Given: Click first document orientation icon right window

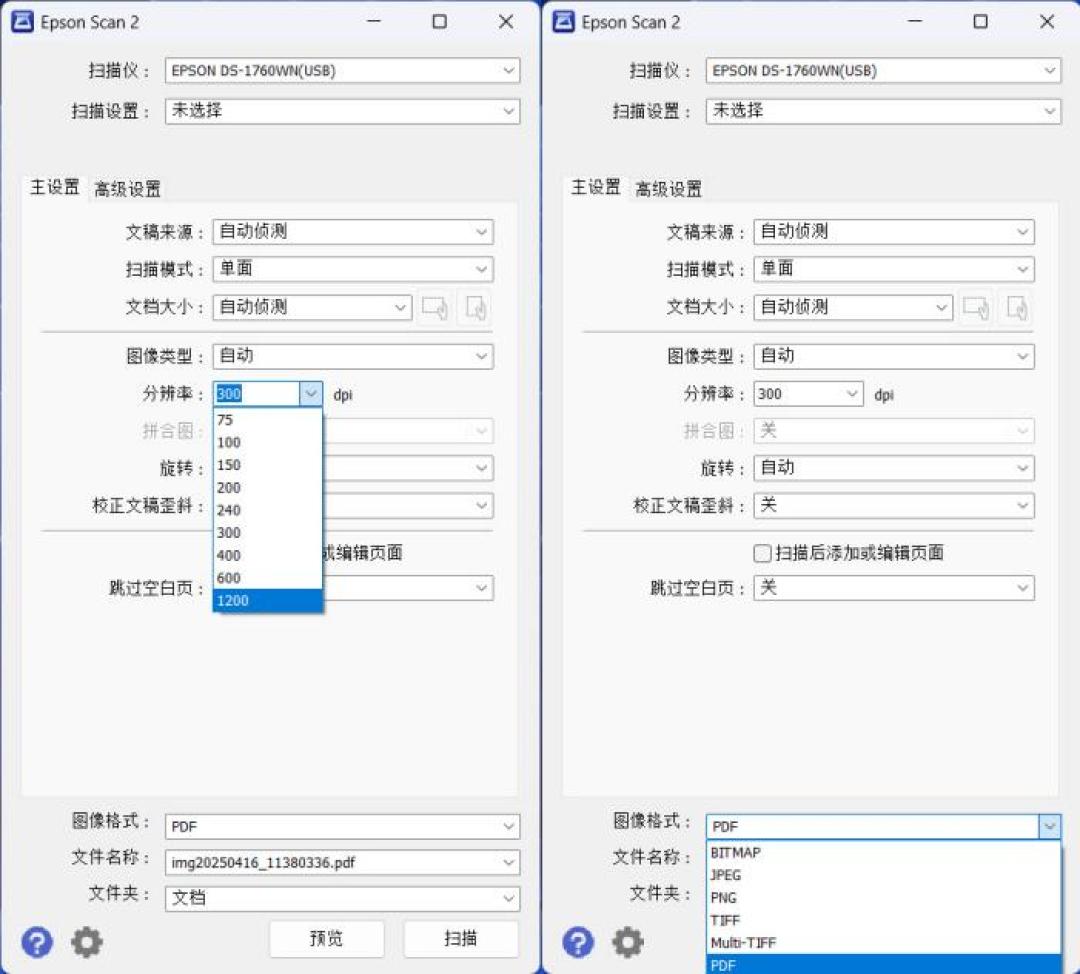Looking at the screenshot, I should point(976,307).
